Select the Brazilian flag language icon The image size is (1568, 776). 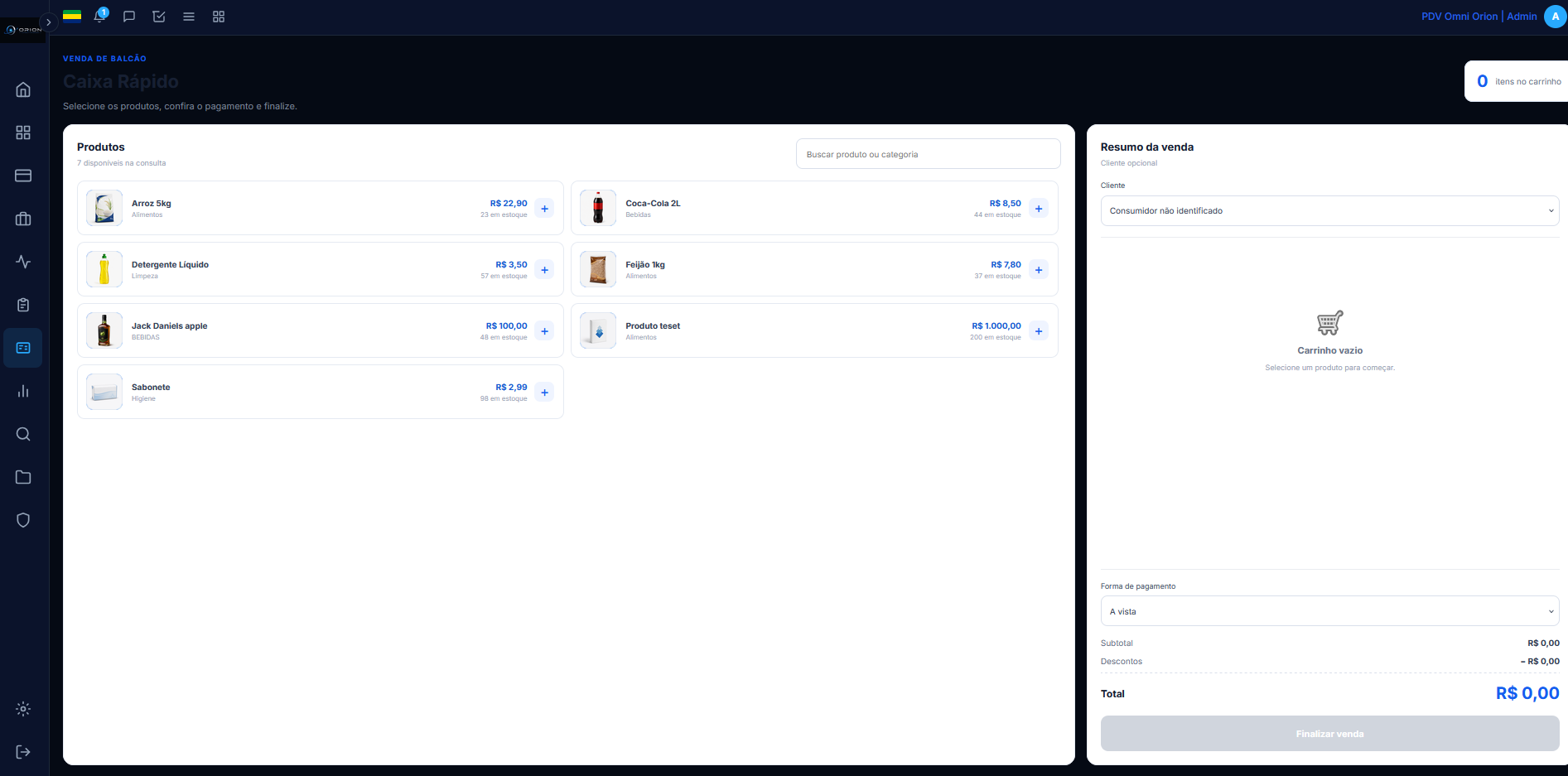[72, 15]
